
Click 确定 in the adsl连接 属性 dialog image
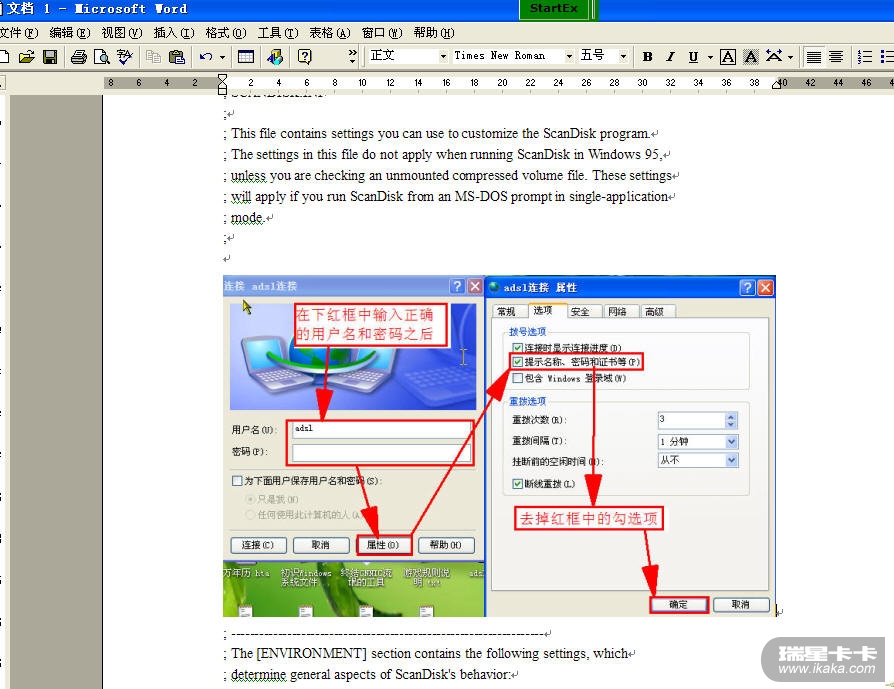(678, 605)
